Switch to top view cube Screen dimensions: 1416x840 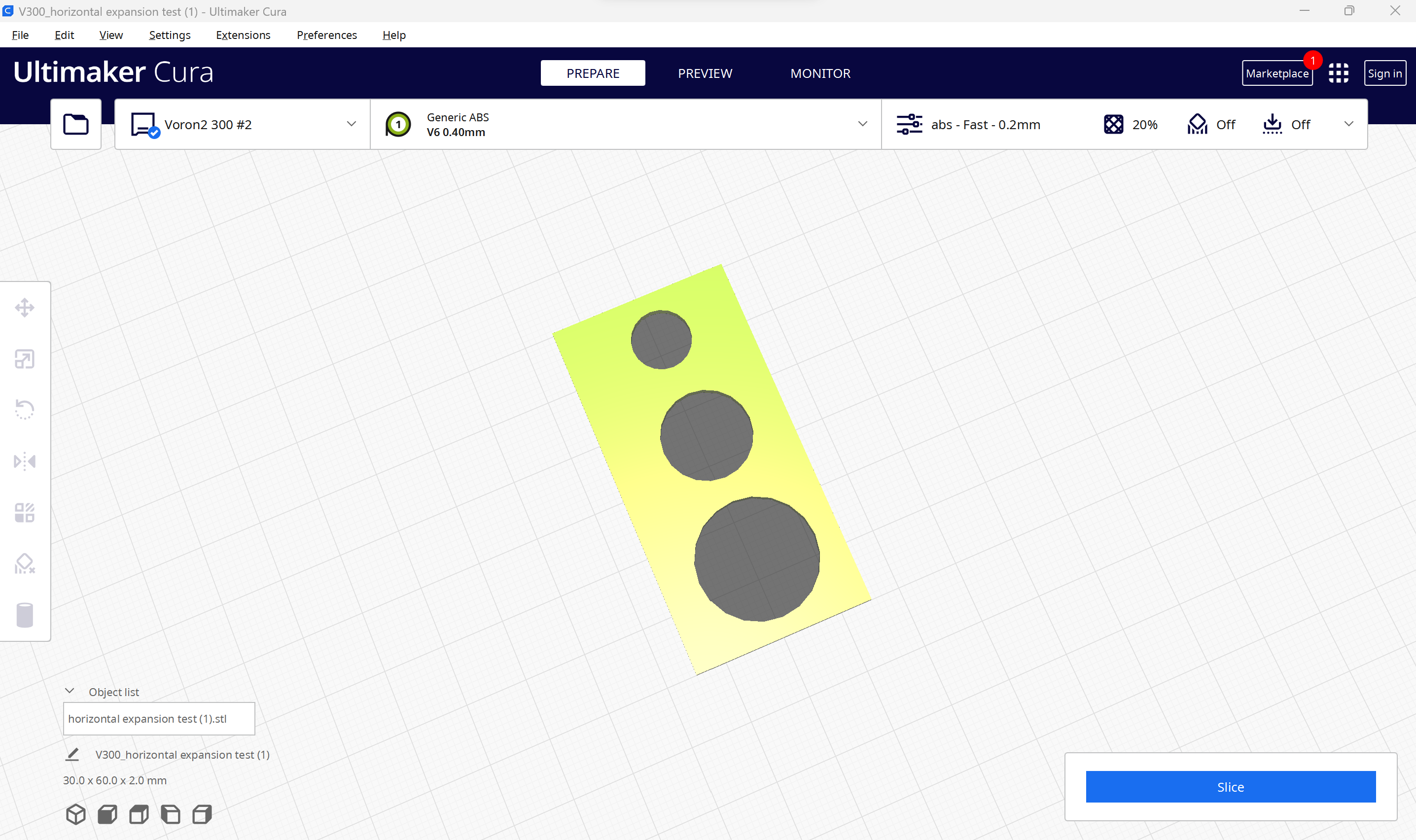139,814
